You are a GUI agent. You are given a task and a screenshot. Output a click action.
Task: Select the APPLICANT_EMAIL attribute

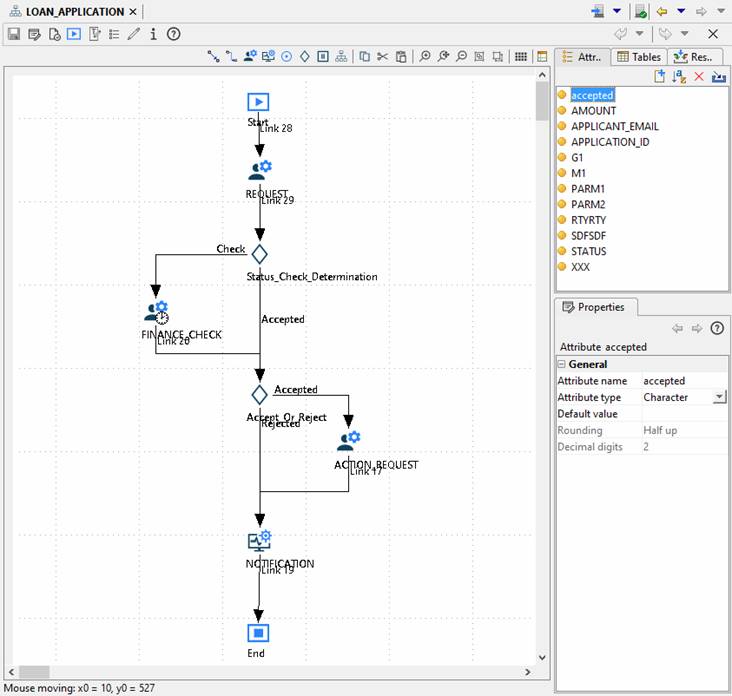tap(614, 126)
